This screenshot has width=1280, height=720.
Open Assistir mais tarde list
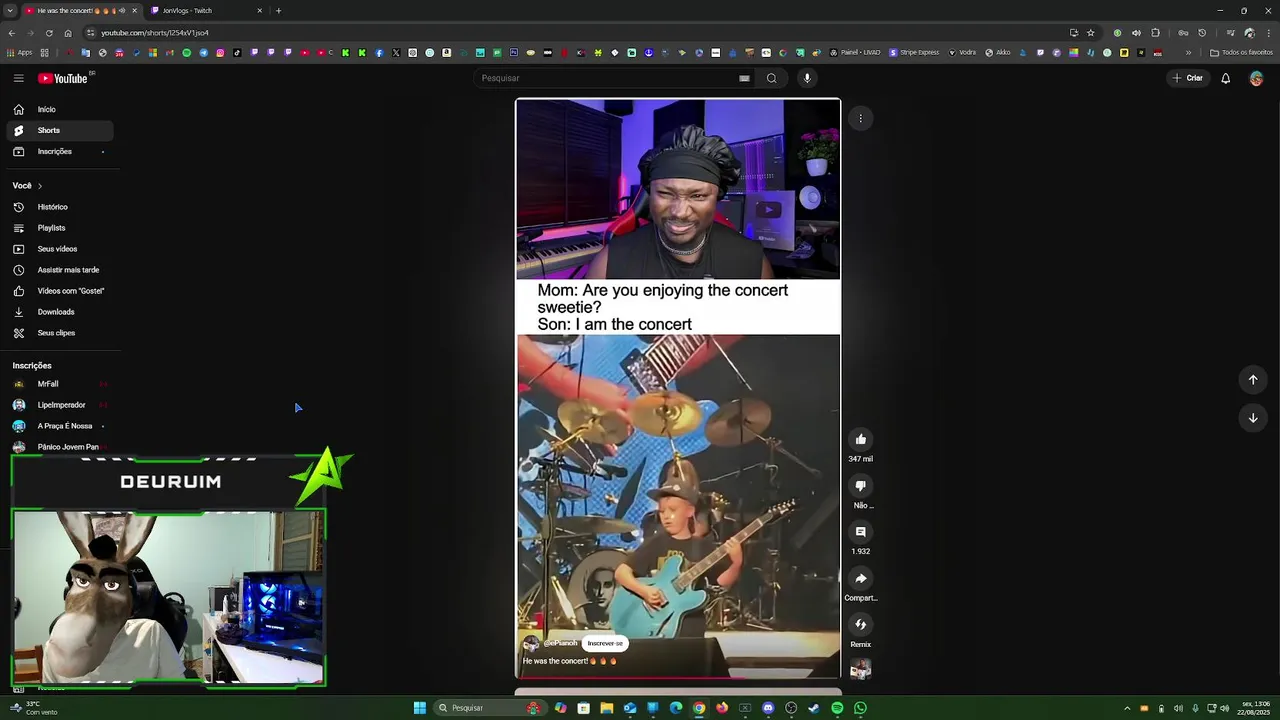(60, 270)
